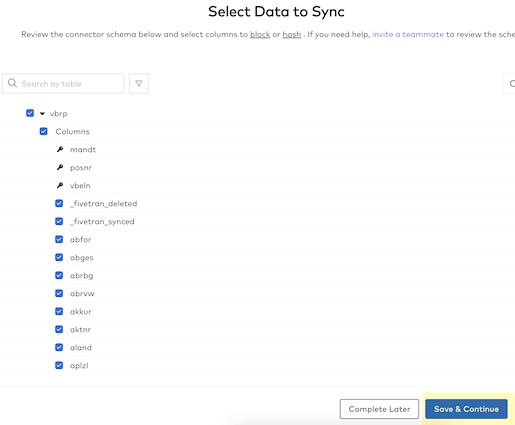Deselect the abfor column checkbox

coord(59,239)
